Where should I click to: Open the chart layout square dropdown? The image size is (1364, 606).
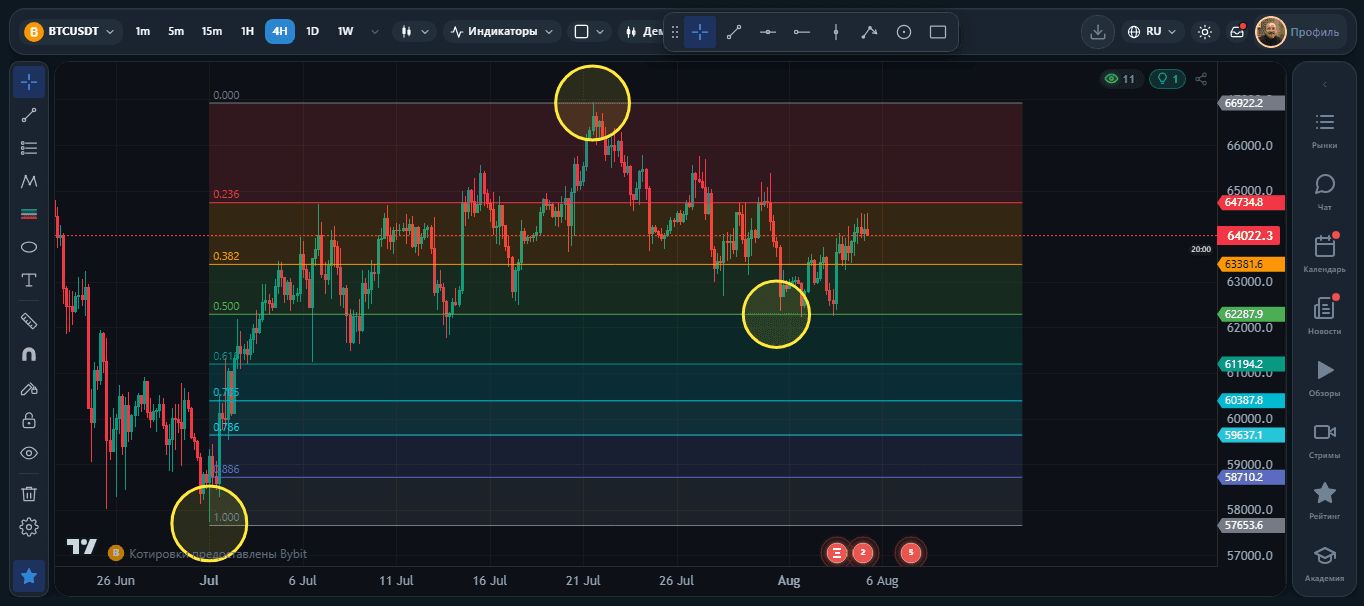589,32
